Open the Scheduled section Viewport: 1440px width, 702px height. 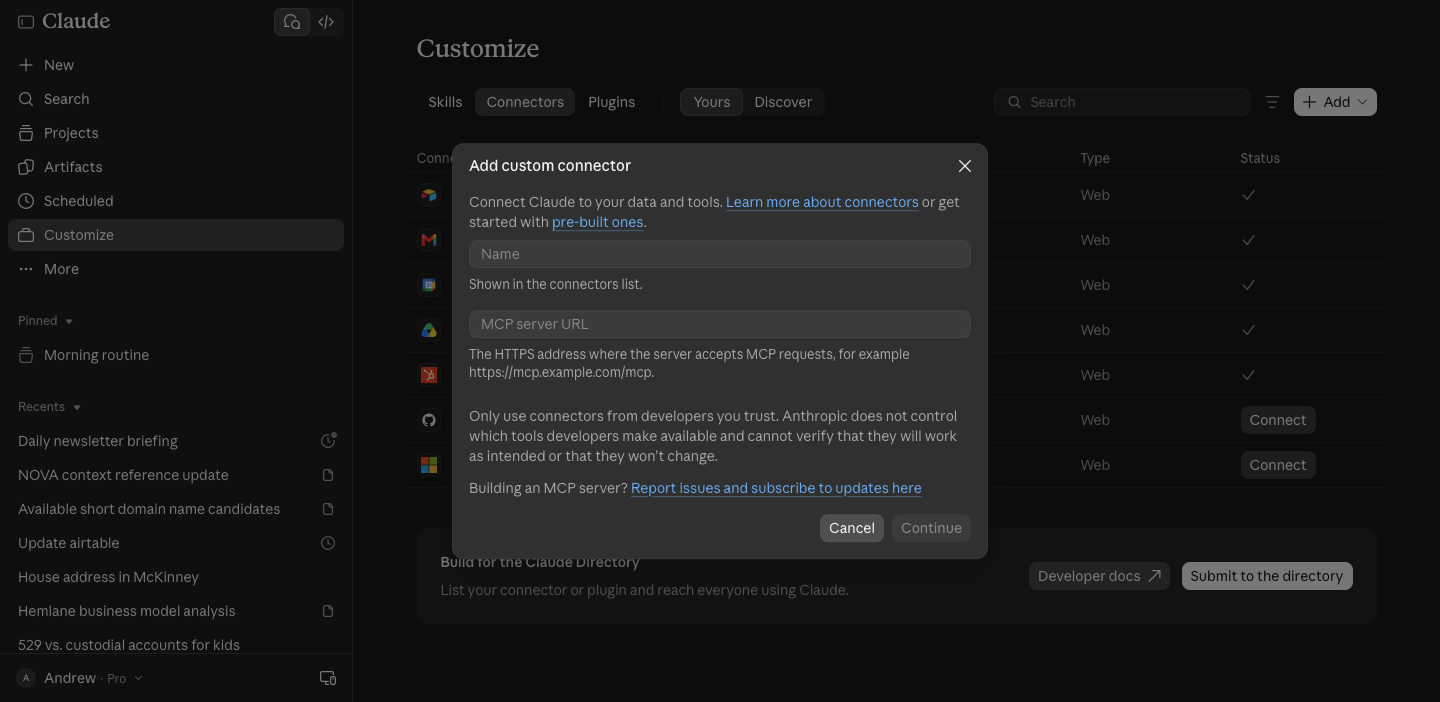click(x=176, y=201)
